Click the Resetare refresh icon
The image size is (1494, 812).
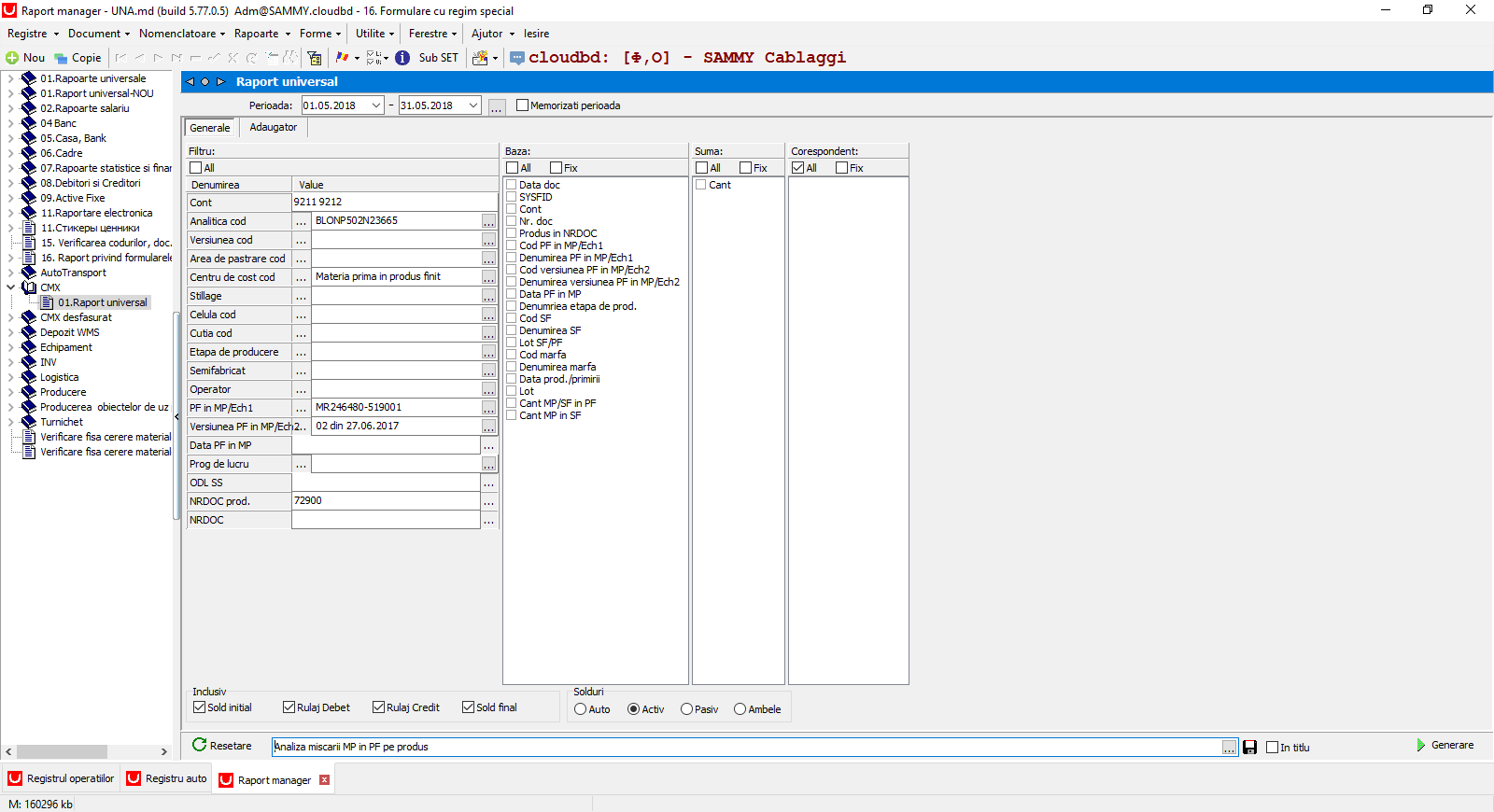coord(199,745)
